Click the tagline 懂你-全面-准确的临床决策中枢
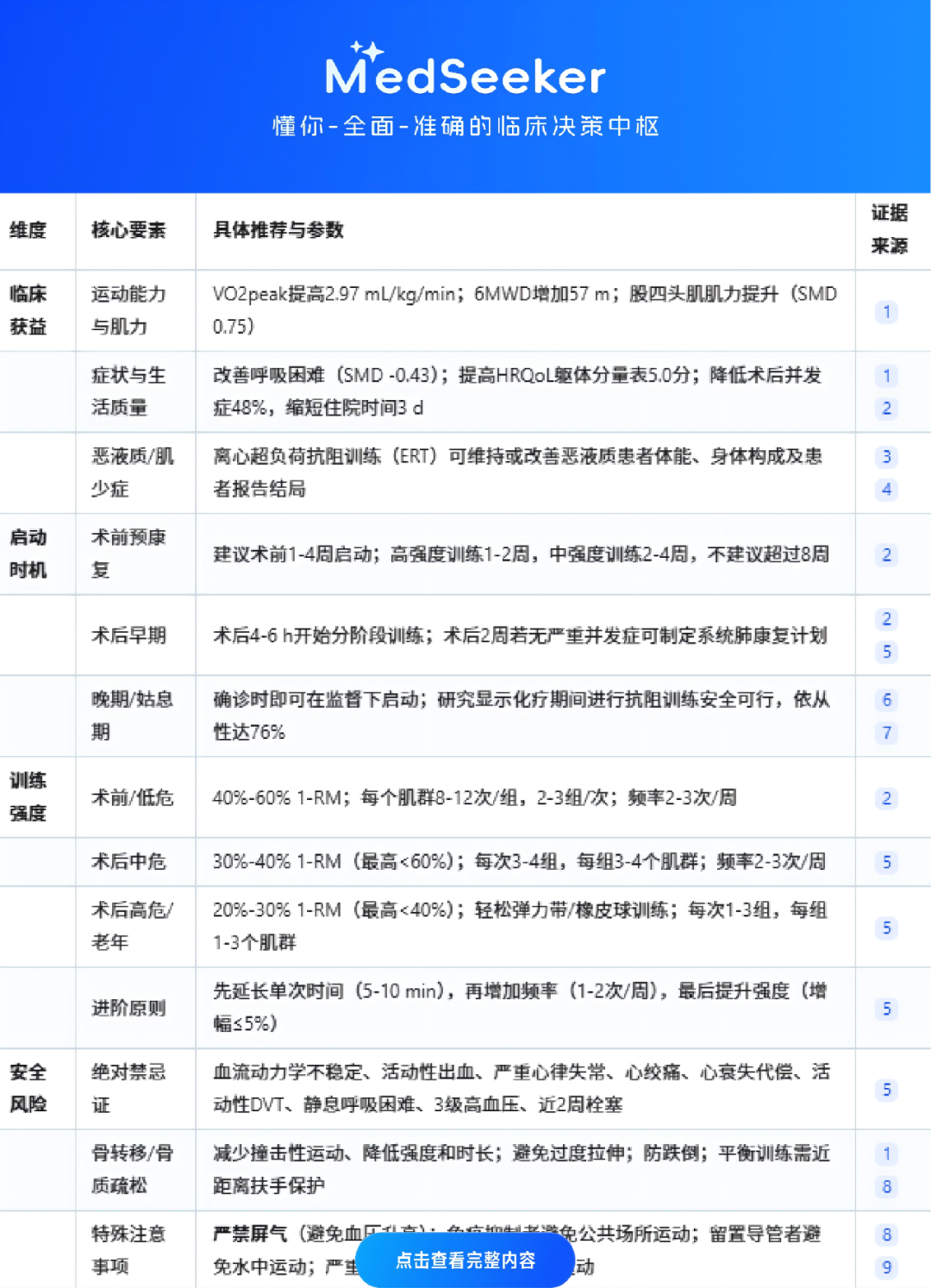931x1288 pixels. 465,126
